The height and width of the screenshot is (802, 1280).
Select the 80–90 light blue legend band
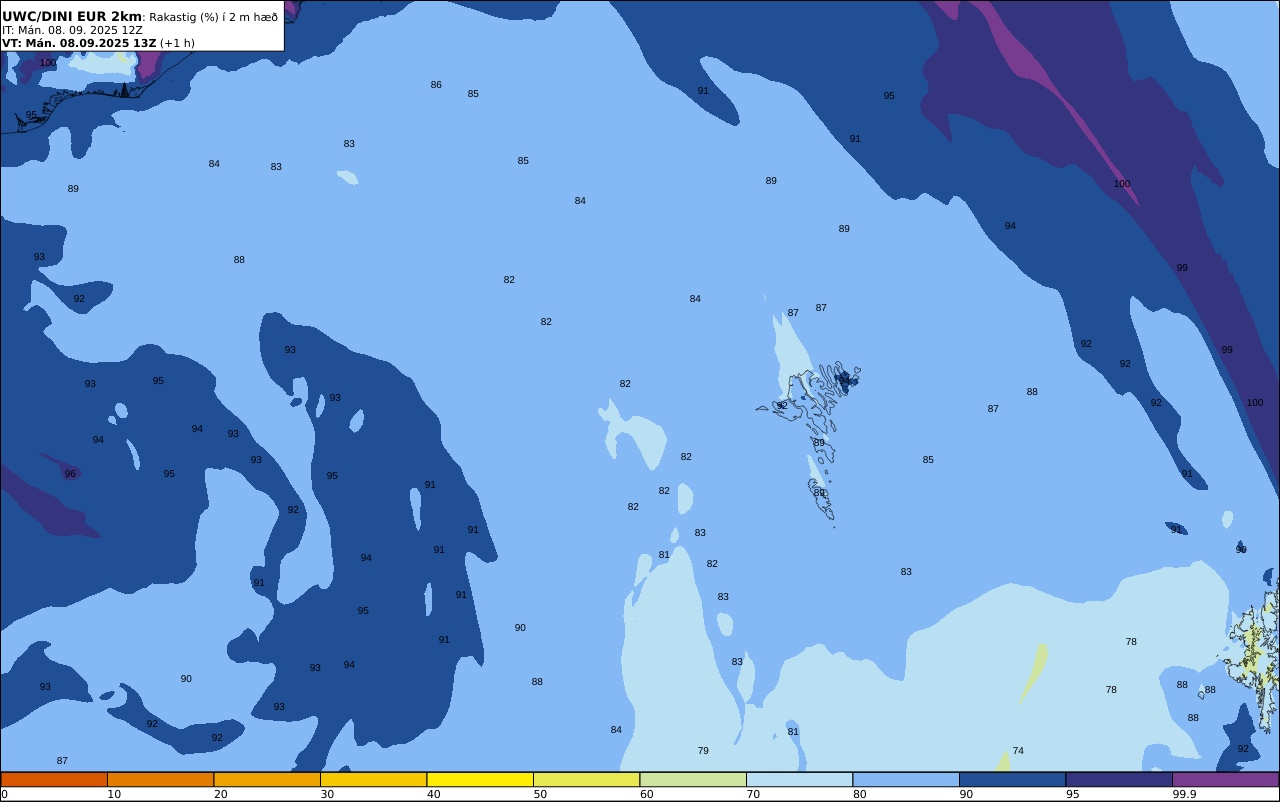[906, 779]
